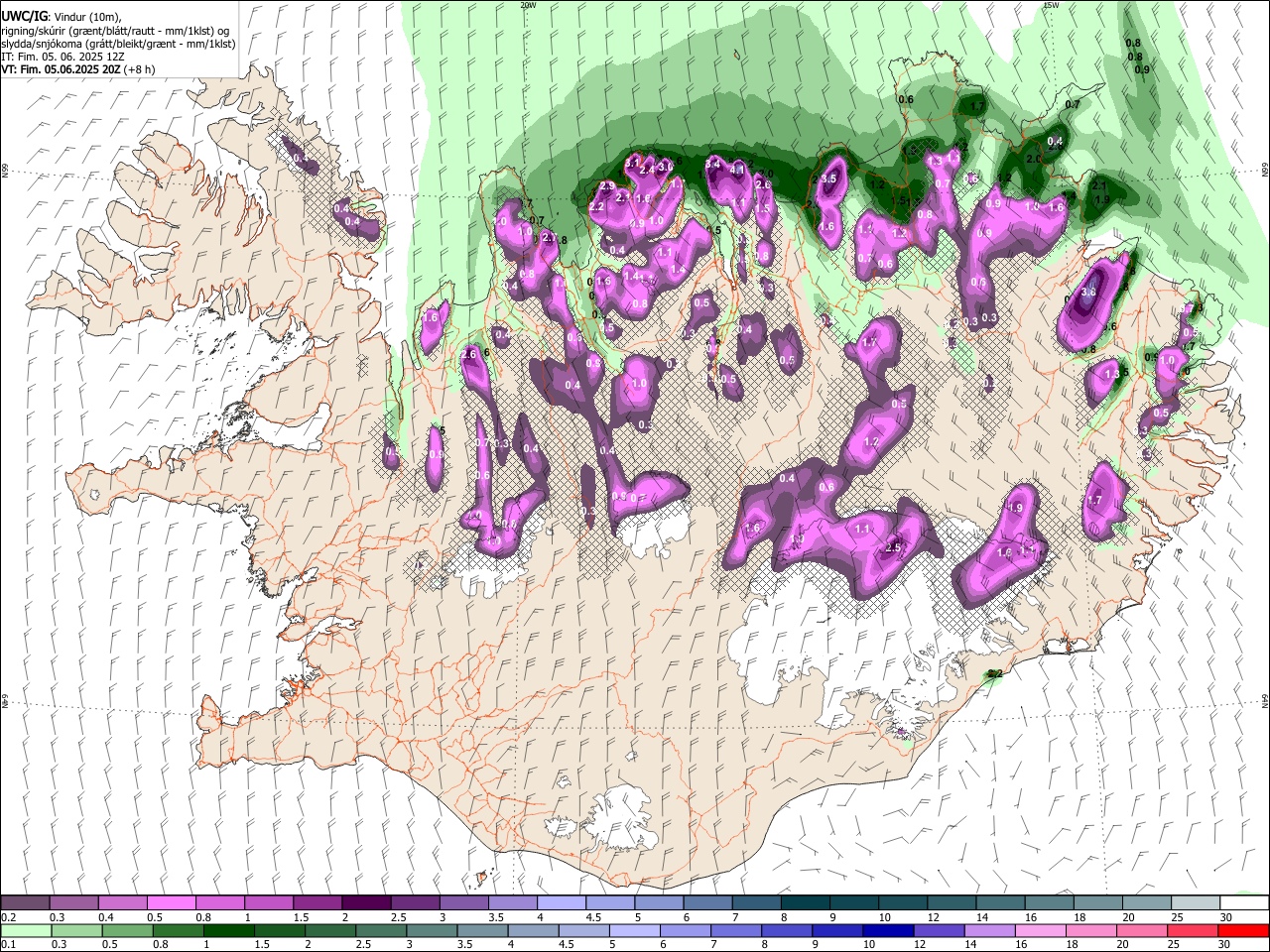This screenshot has height=952, width=1270.
Task: Select the light periwinkle upper legend swatch between 4 and 4.5
Action: coord(561,903)
